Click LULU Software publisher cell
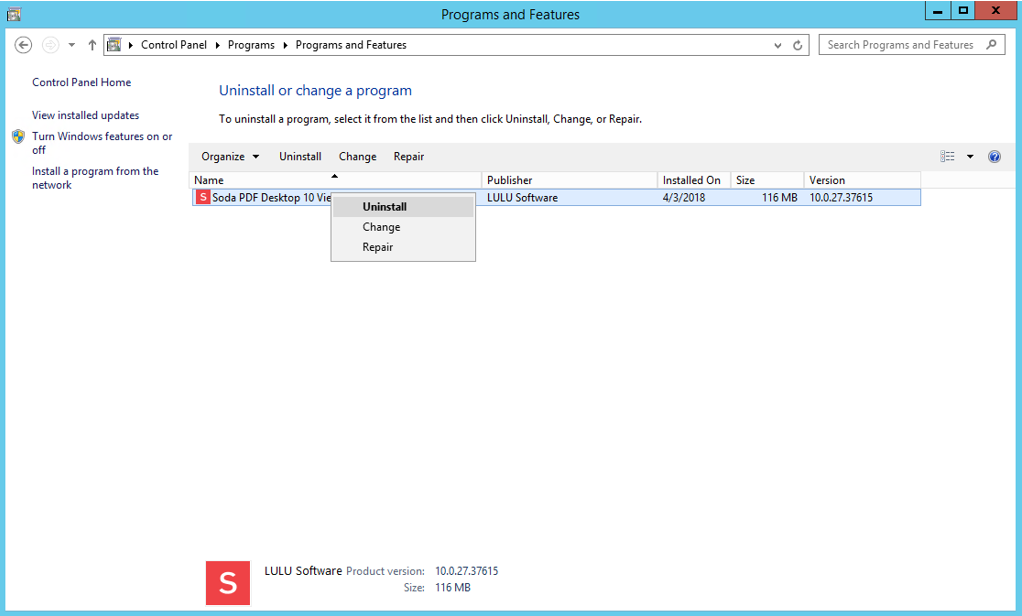The height and width of the screenshot is (616, 1022). click(522, 198)
